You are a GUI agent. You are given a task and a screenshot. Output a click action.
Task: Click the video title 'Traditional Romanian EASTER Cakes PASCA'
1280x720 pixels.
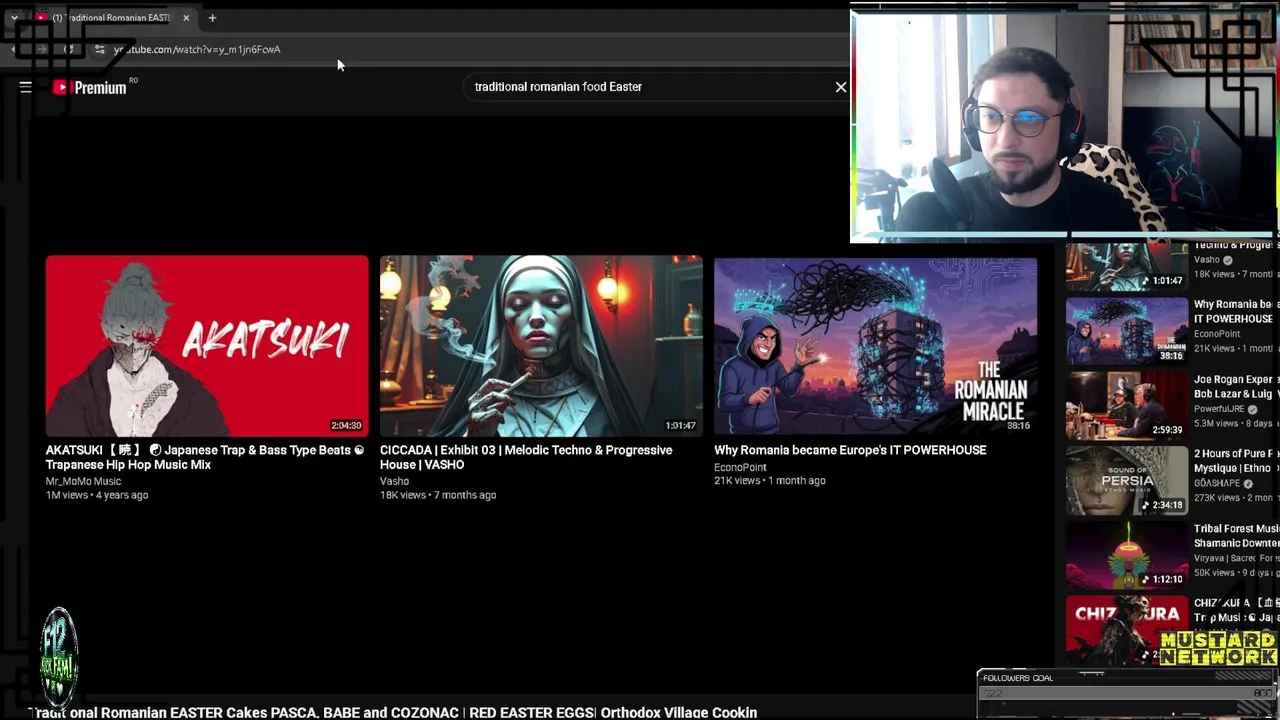pos(392,712)
